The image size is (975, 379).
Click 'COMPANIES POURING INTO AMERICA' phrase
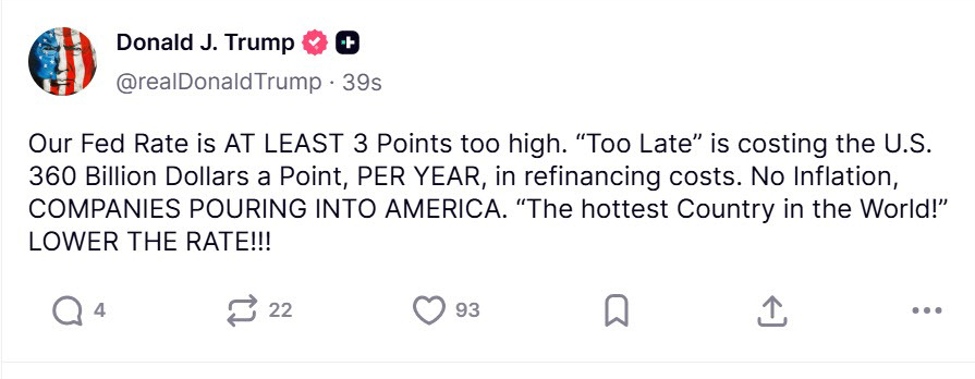click(x=265, y=210)
